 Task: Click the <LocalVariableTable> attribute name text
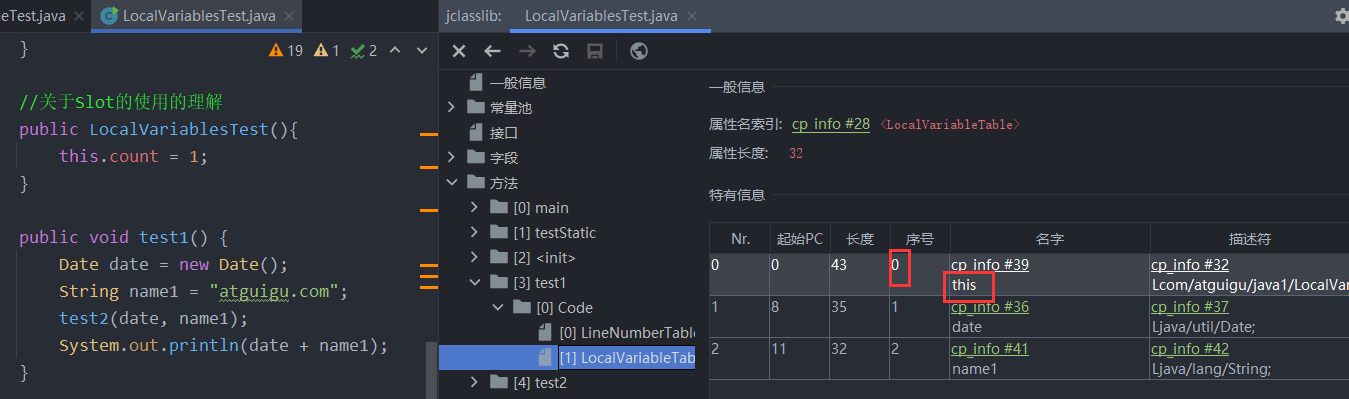click(x=950, y=125)
